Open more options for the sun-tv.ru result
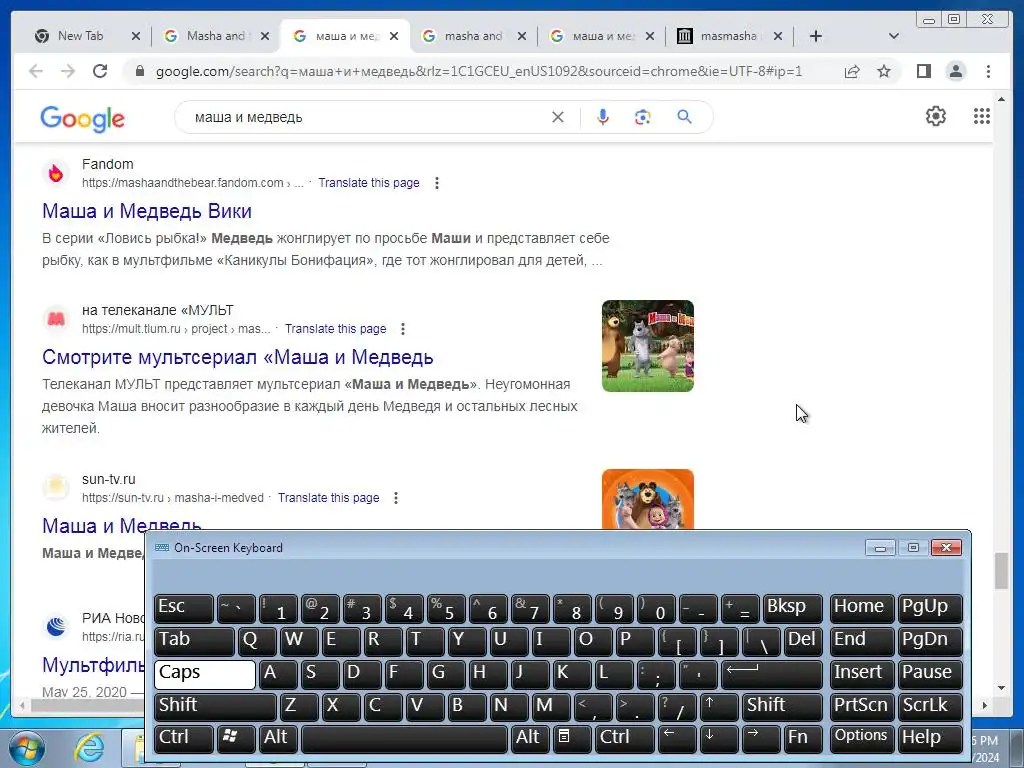 tap(396, 498)
